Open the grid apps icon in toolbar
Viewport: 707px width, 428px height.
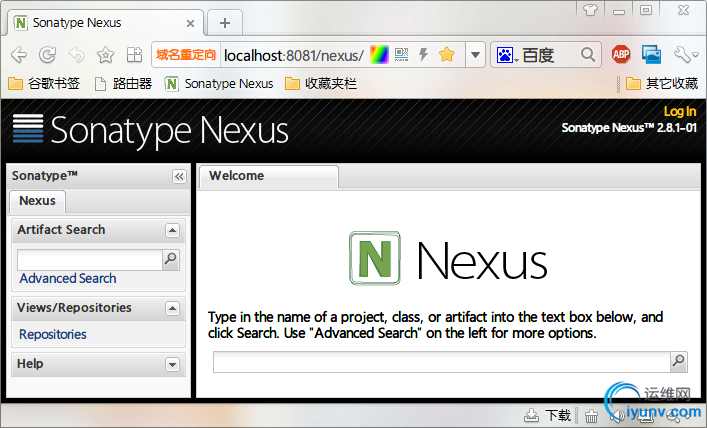point(134,55)
